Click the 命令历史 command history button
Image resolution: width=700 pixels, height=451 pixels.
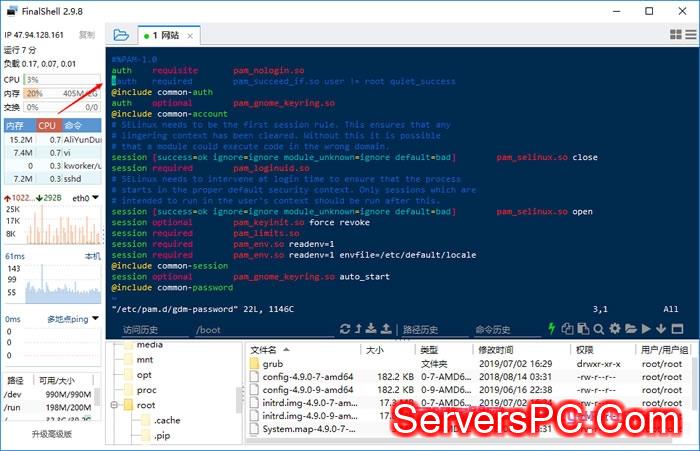pos(493,329)
